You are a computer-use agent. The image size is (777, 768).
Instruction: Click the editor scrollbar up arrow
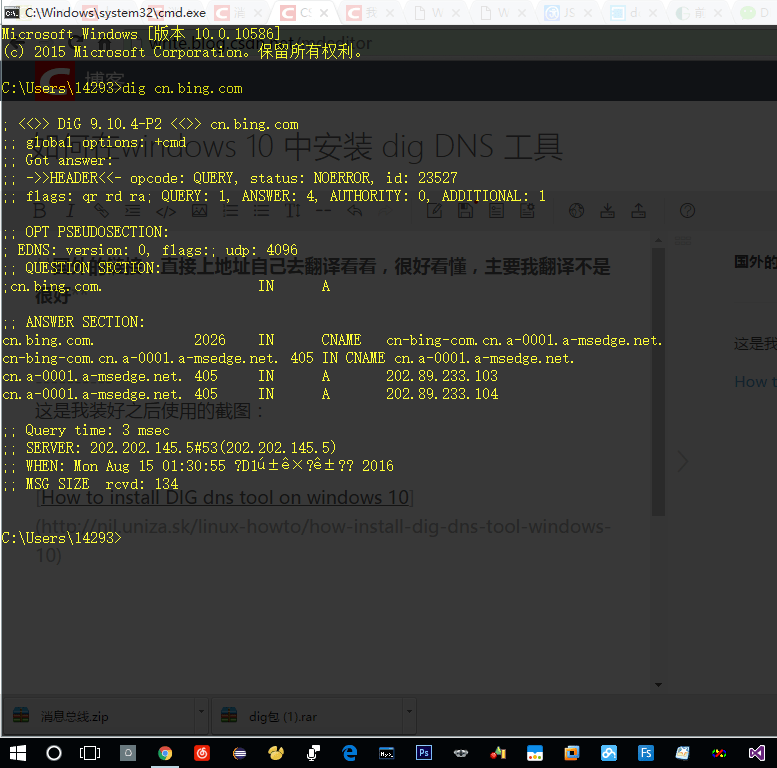coord(658,240)
